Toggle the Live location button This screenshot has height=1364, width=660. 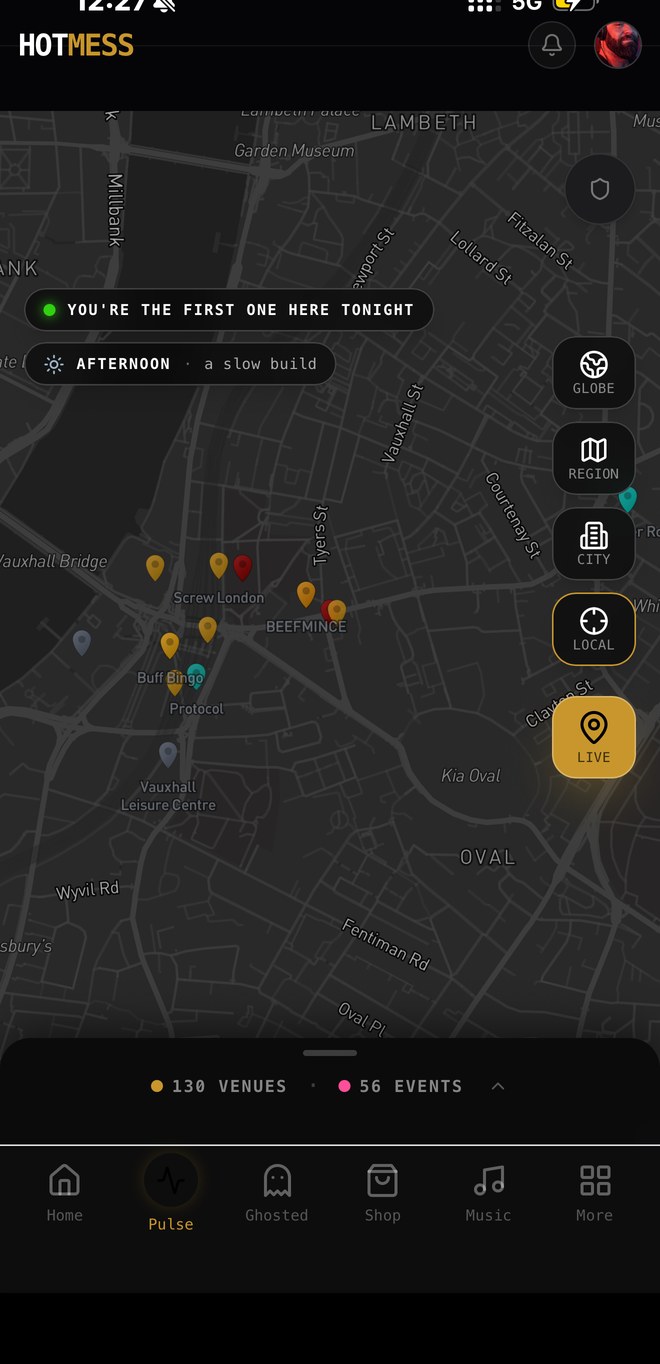[x=594, y=737]
